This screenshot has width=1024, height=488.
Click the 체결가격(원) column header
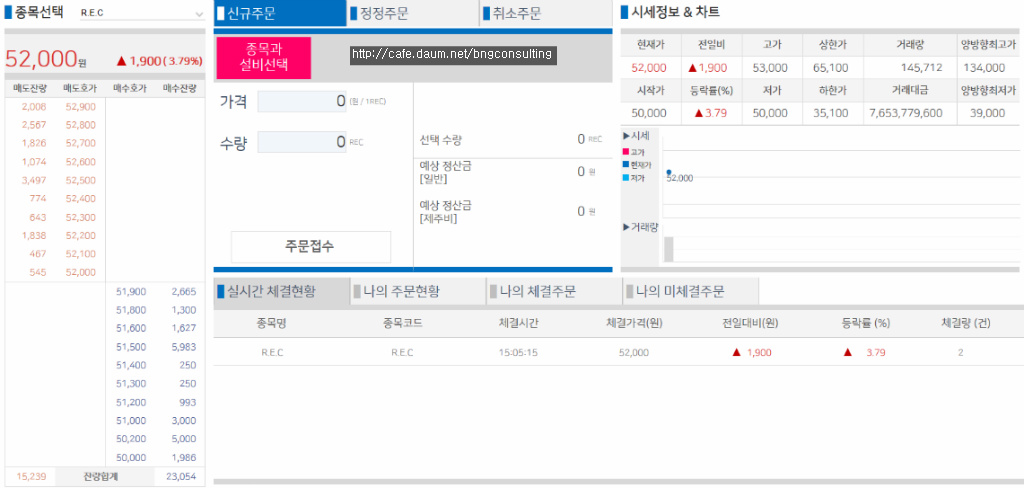635,323
